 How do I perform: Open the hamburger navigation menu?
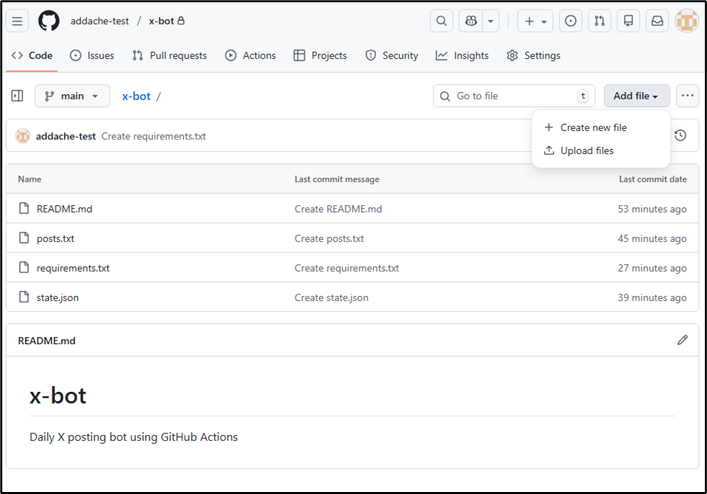(18, 21)
